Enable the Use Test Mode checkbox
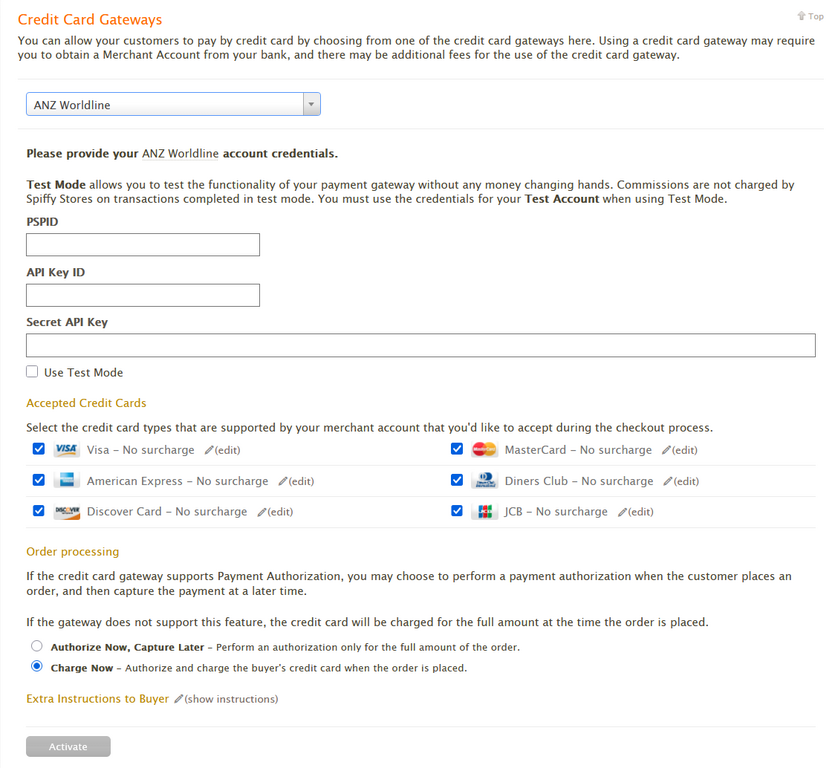The height and width of the screenshot is (768, 838). pyautogui.click(x=32, y=372)
